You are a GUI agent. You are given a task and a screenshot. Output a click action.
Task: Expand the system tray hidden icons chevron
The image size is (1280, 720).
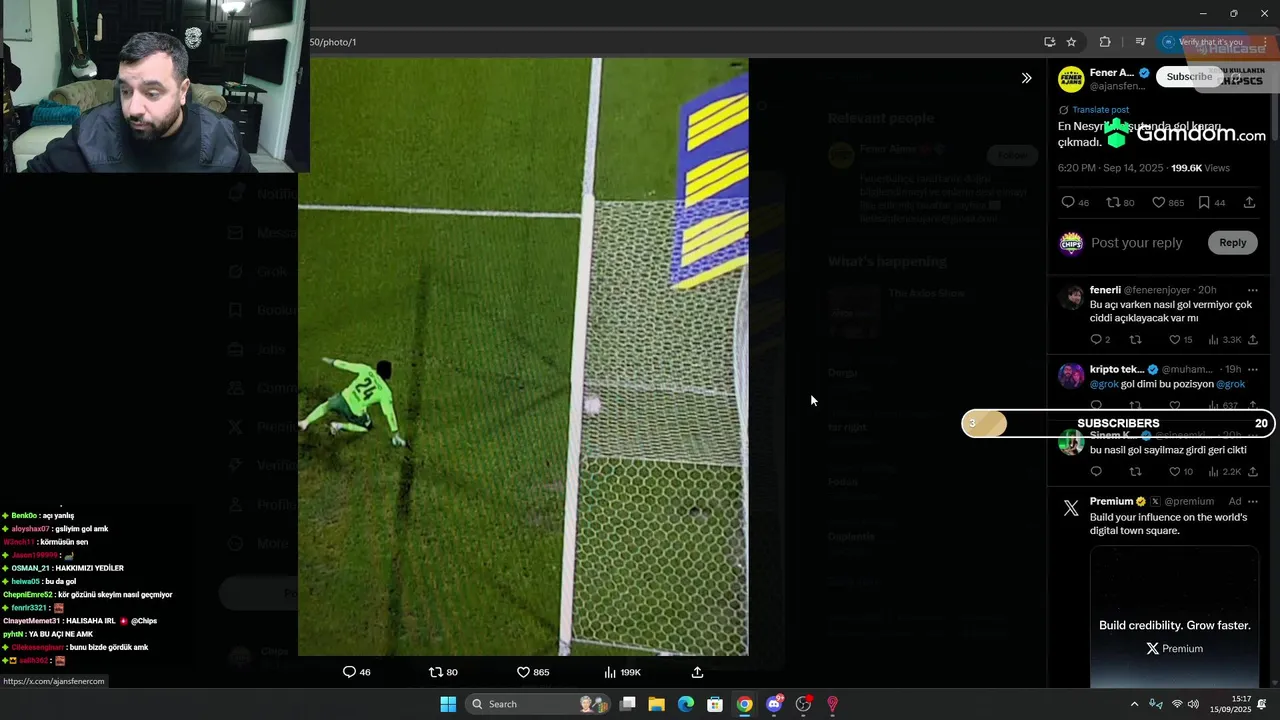click(x=1134, y=704)
